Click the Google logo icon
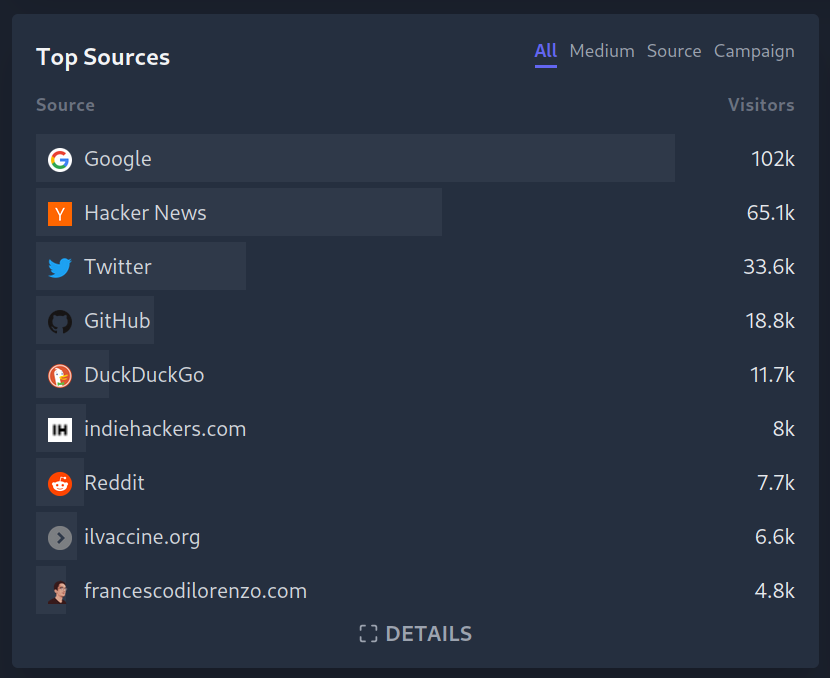830x678 pixels. coord(60,159)
